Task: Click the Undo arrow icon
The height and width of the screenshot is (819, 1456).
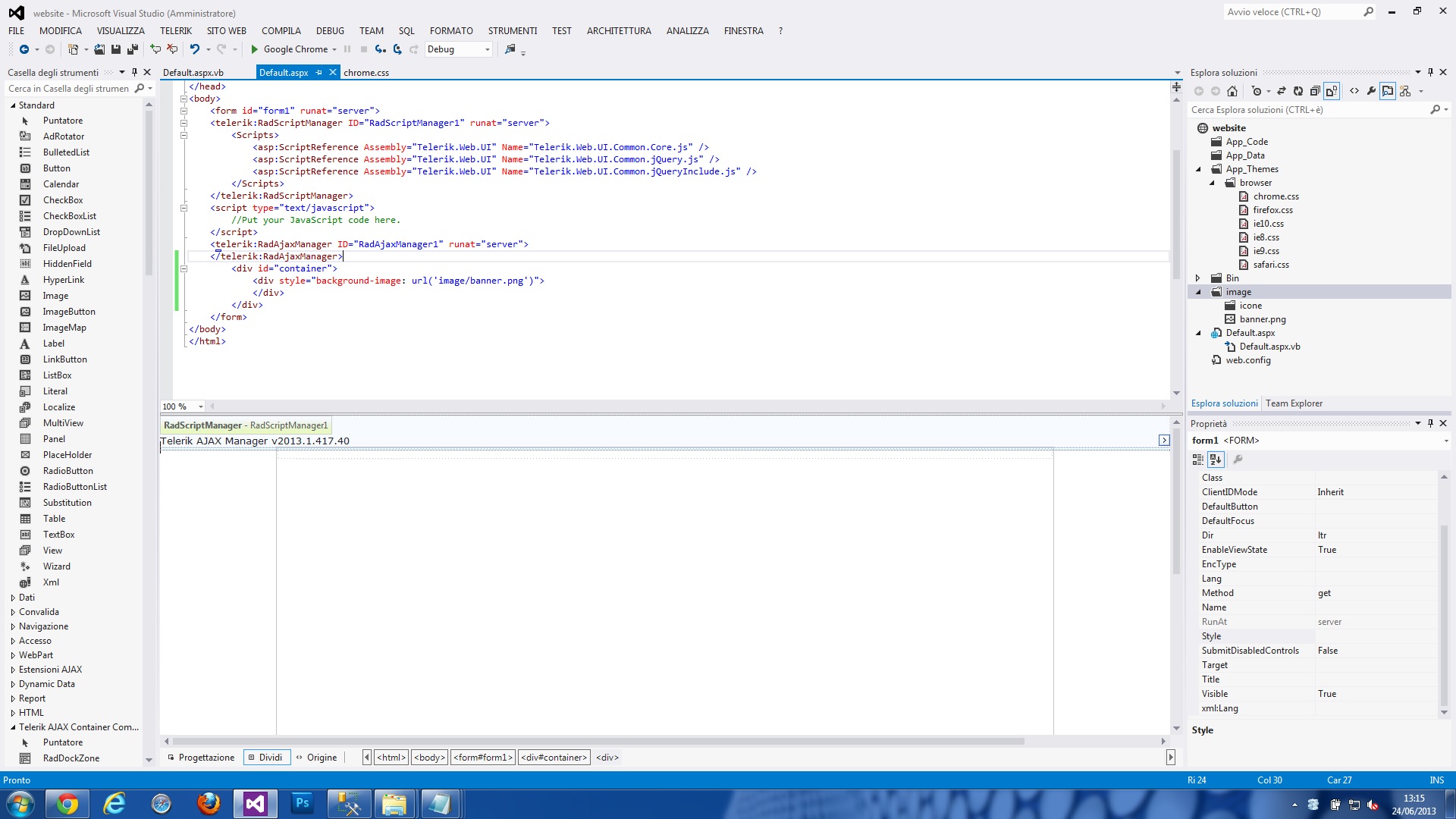Action: click(195, 49)
